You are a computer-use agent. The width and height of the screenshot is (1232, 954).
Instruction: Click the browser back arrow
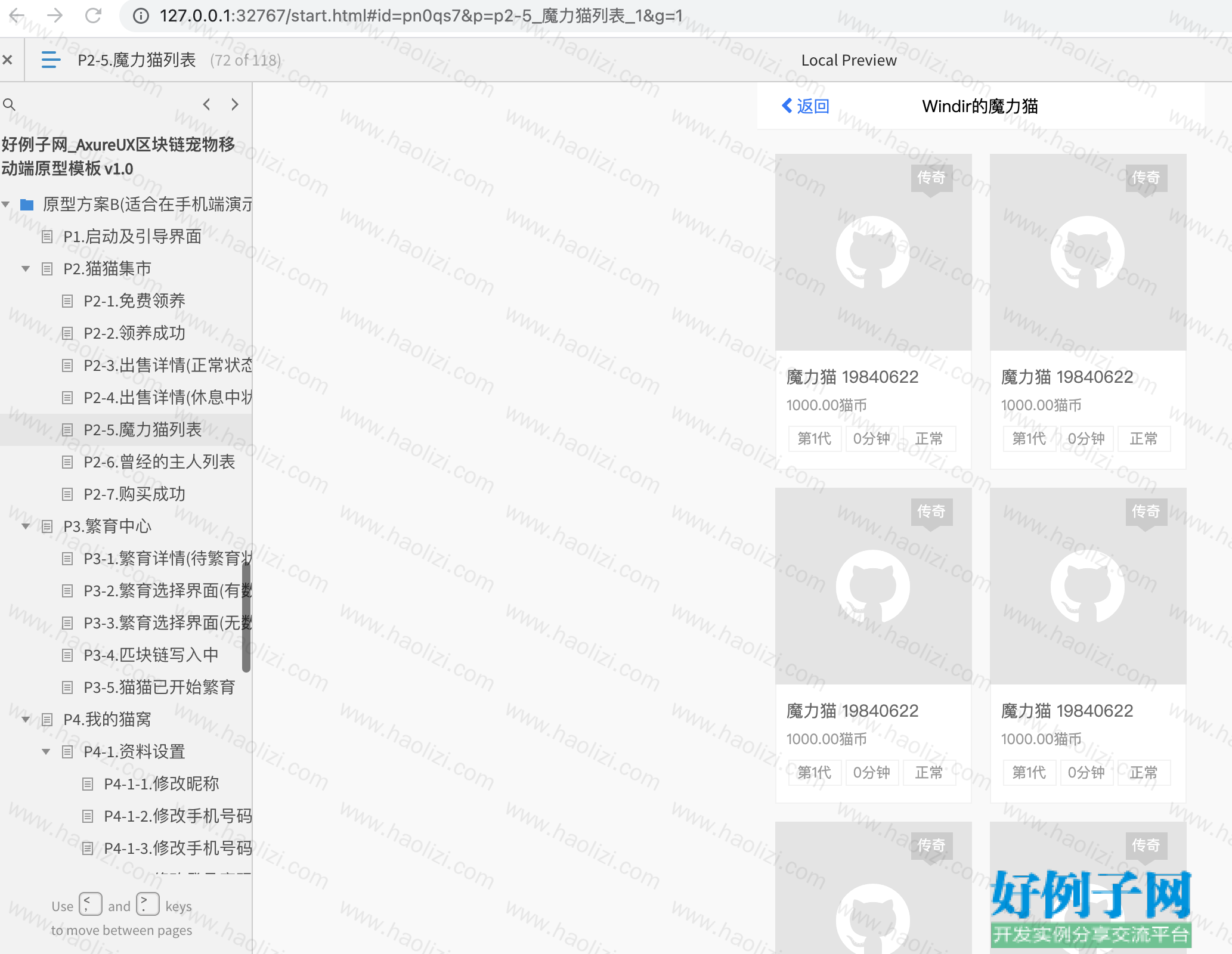click(17, 16)
